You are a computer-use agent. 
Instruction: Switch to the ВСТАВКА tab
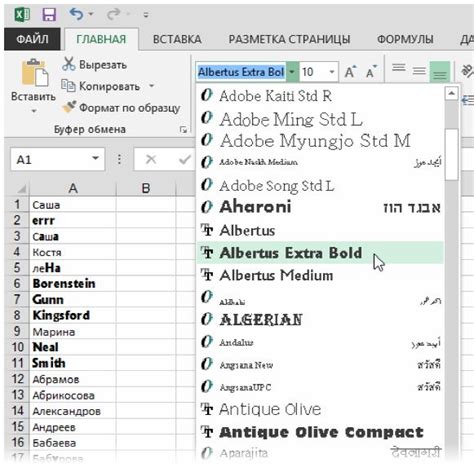click(x=177, y=39)
